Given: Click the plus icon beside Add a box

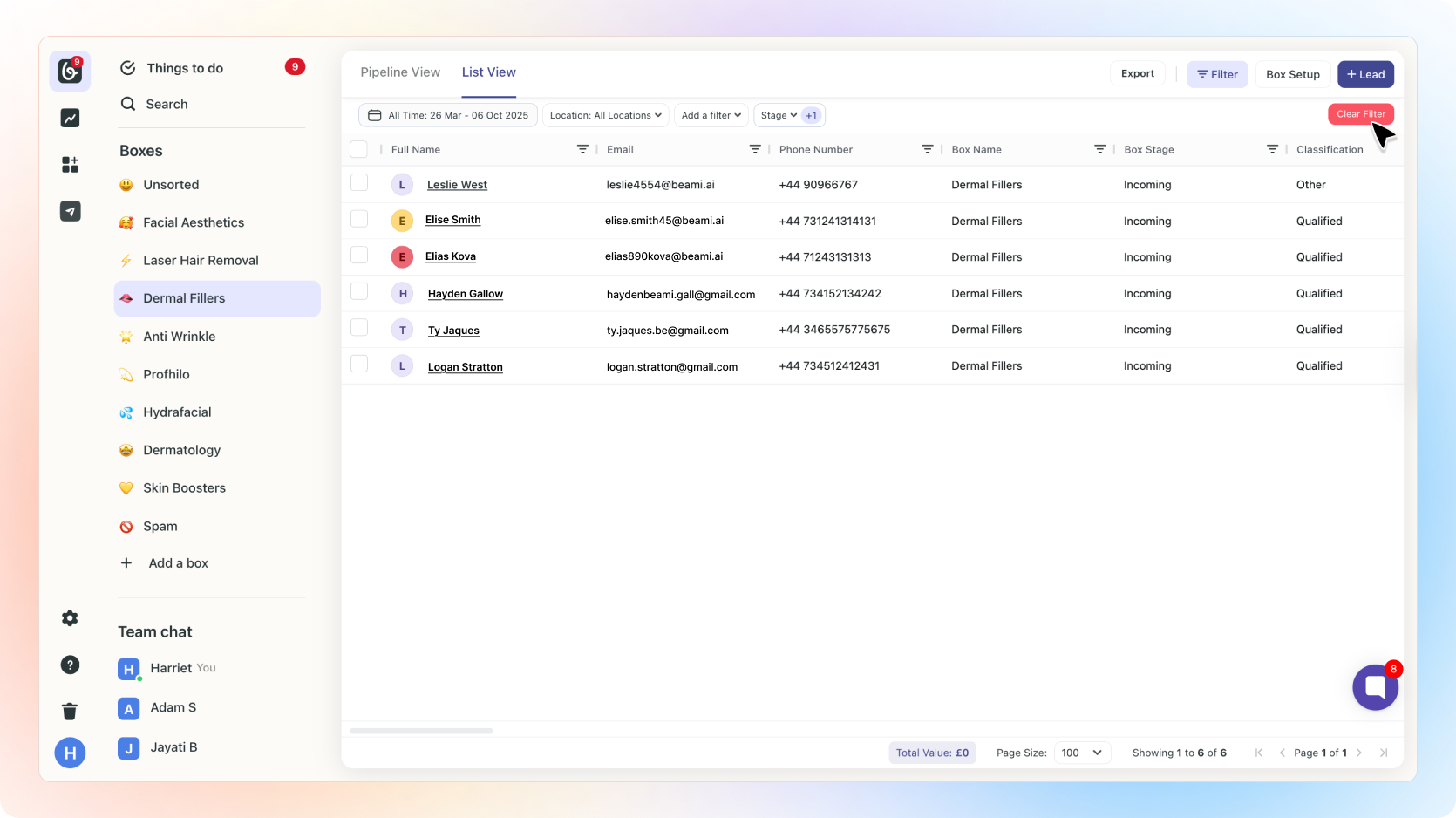Looking at the screenshot, I should click(x=126, y=563).
